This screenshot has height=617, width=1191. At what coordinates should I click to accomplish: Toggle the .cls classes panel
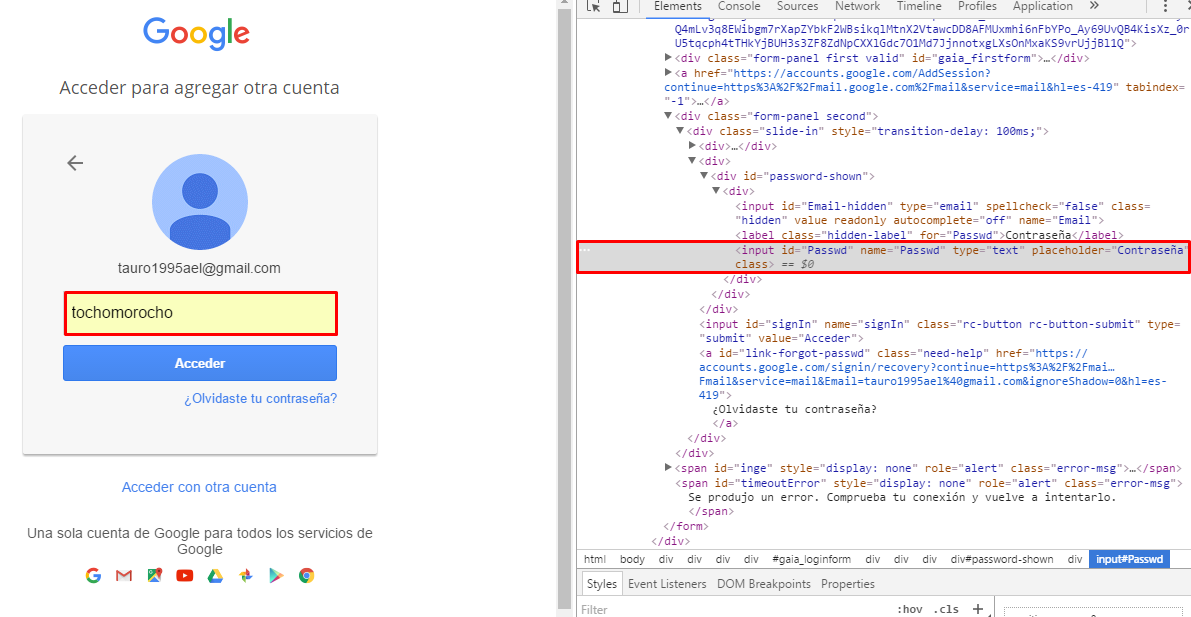point(946,609)
